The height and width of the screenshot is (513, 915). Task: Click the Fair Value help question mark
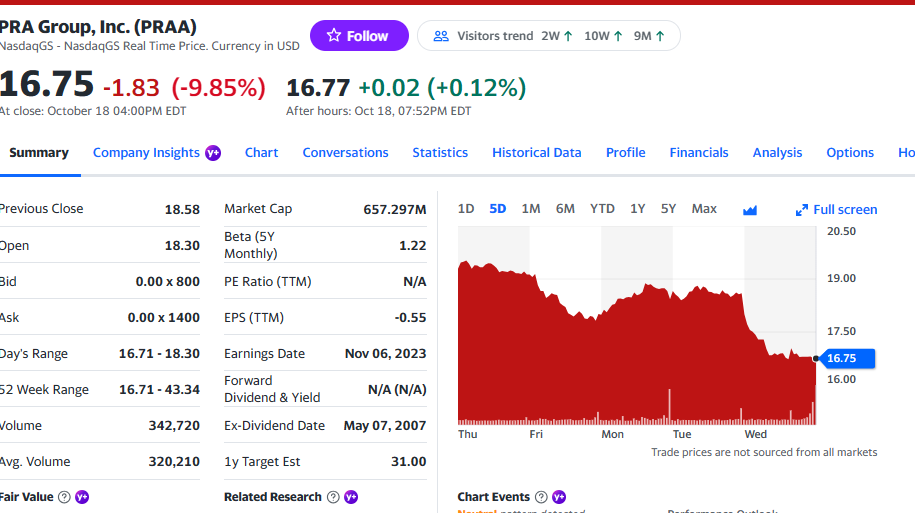(x=65, y=497)
